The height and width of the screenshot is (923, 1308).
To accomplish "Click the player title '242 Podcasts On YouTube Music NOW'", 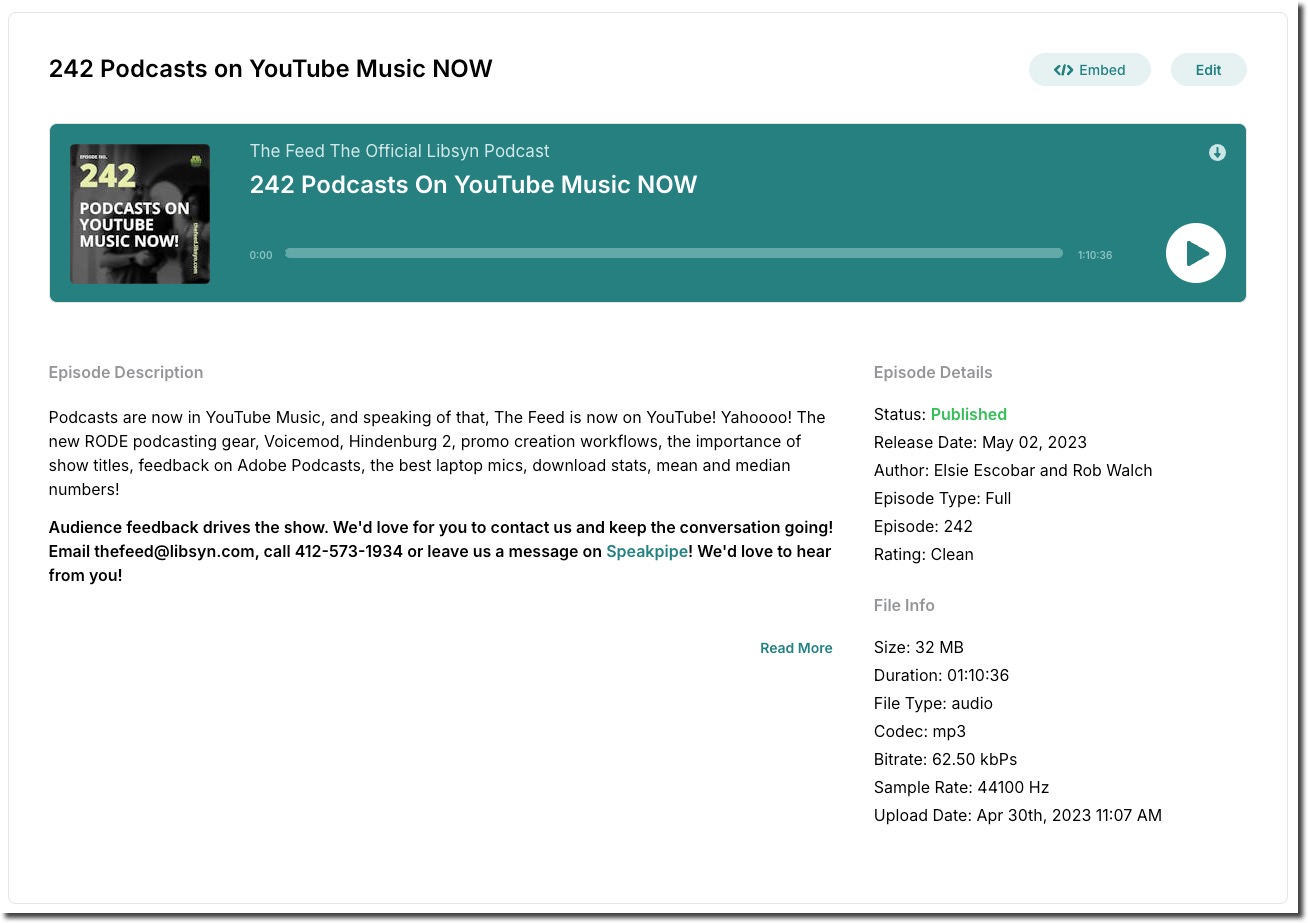I will click(473, 185).
